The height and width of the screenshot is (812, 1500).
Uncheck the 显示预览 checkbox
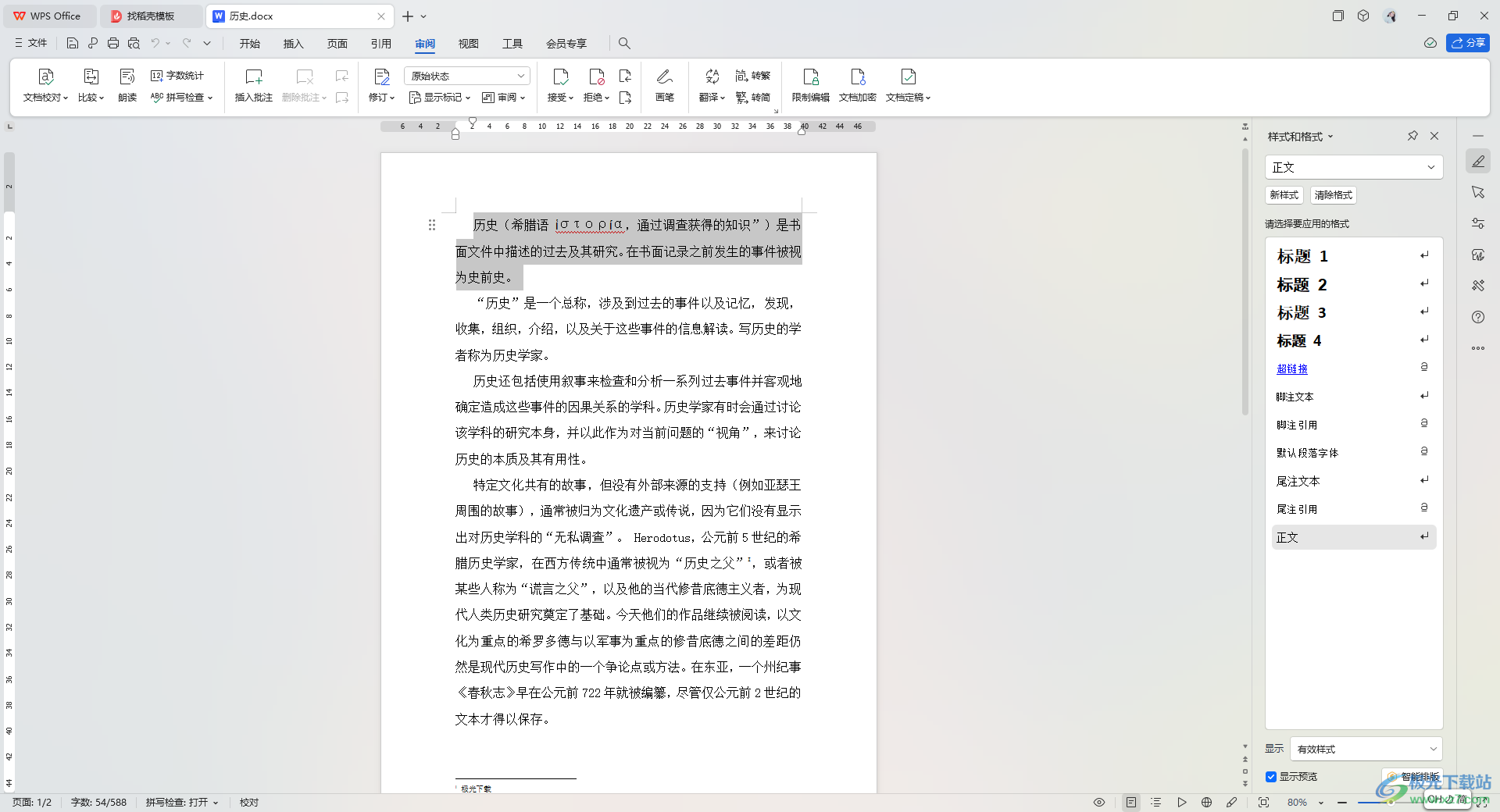(1271, 777)
